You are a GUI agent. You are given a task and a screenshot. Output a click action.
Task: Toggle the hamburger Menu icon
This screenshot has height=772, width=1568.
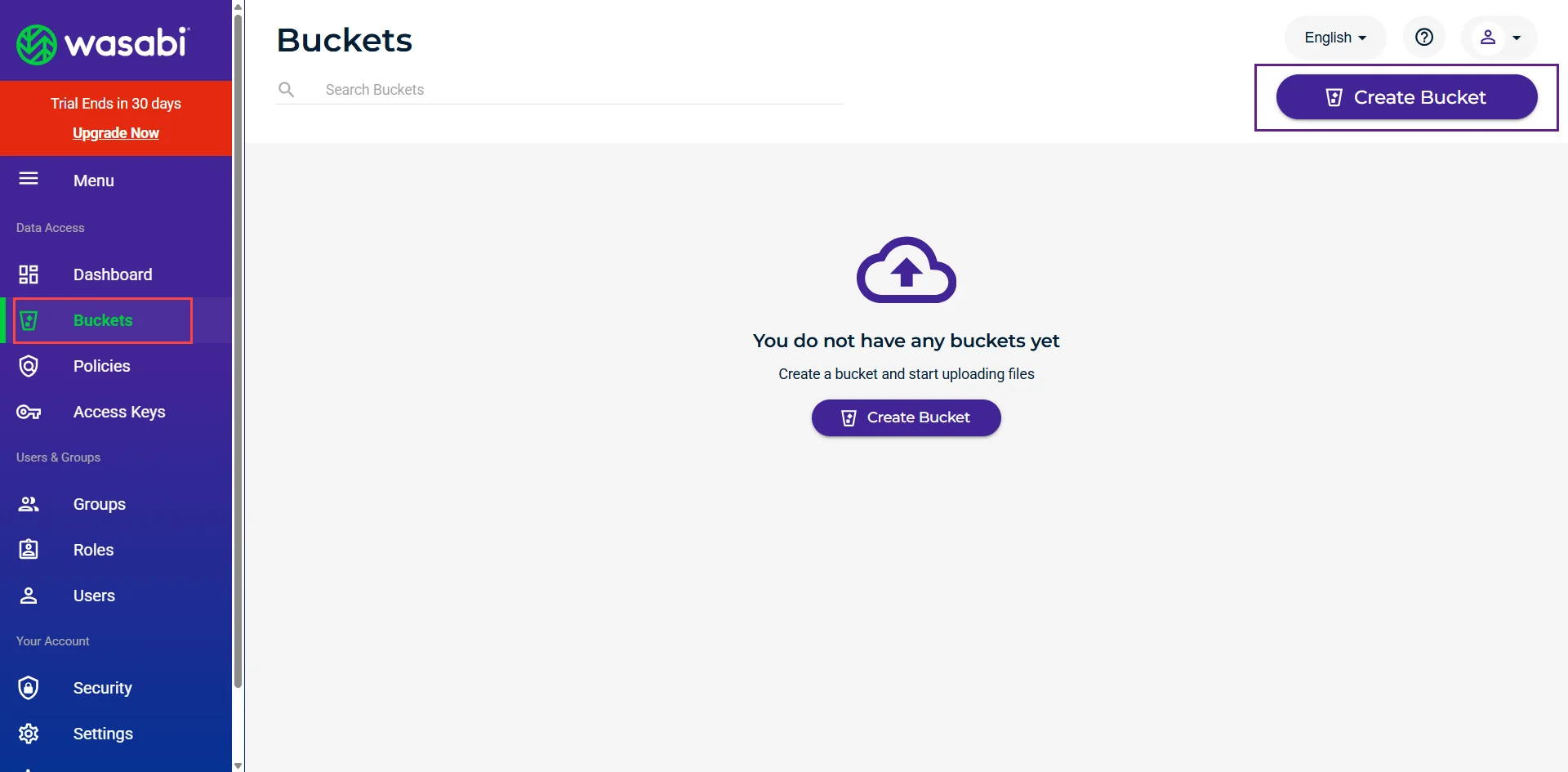pos(29,179)
